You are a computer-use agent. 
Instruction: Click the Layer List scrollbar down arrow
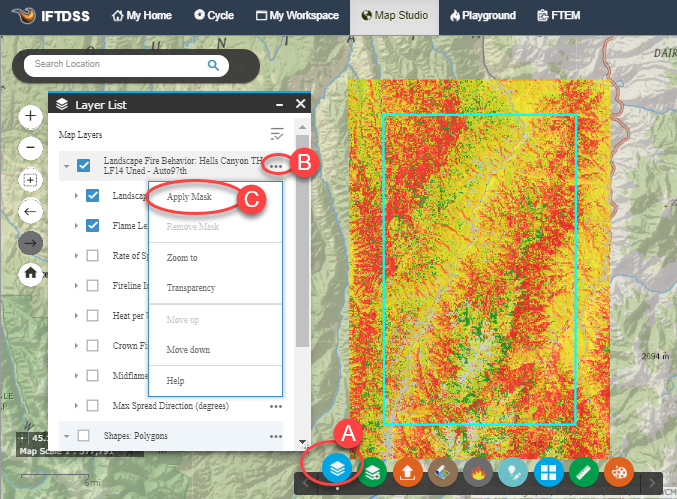tap(302, 443)
